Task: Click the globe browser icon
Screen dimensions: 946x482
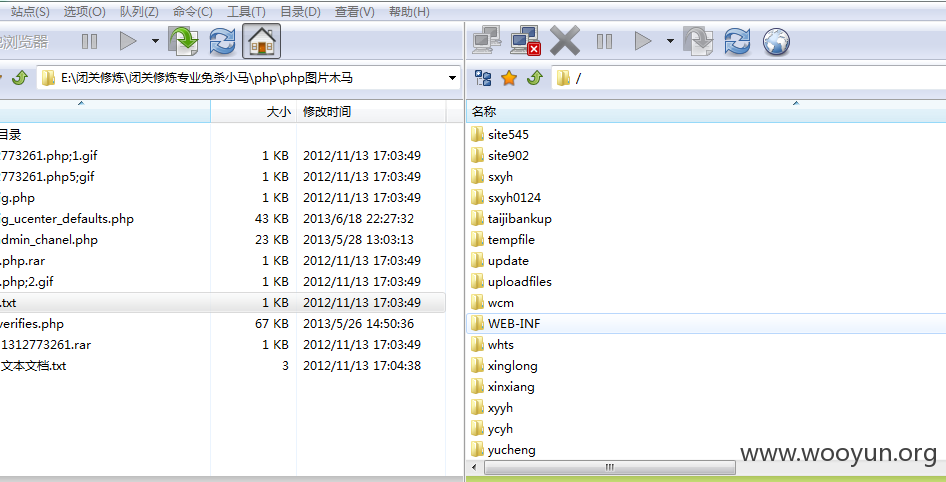Action: point(776,42)
